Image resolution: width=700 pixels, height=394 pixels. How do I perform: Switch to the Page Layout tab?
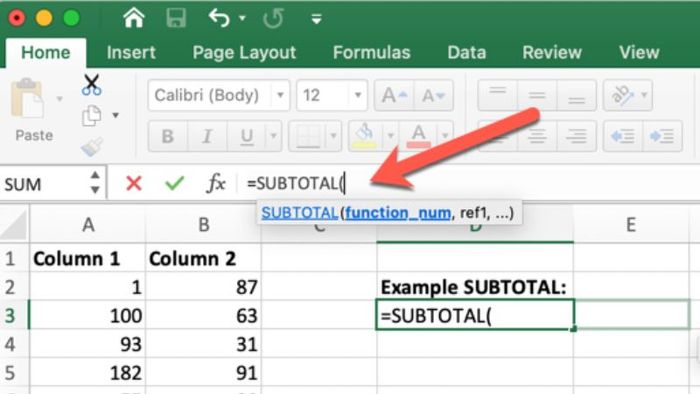pos(244,53)
